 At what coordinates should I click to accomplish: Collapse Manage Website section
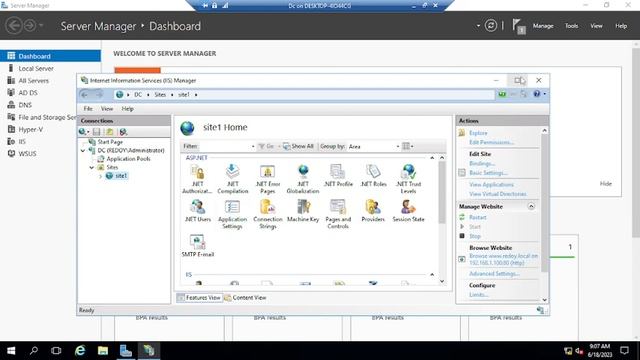531,206
